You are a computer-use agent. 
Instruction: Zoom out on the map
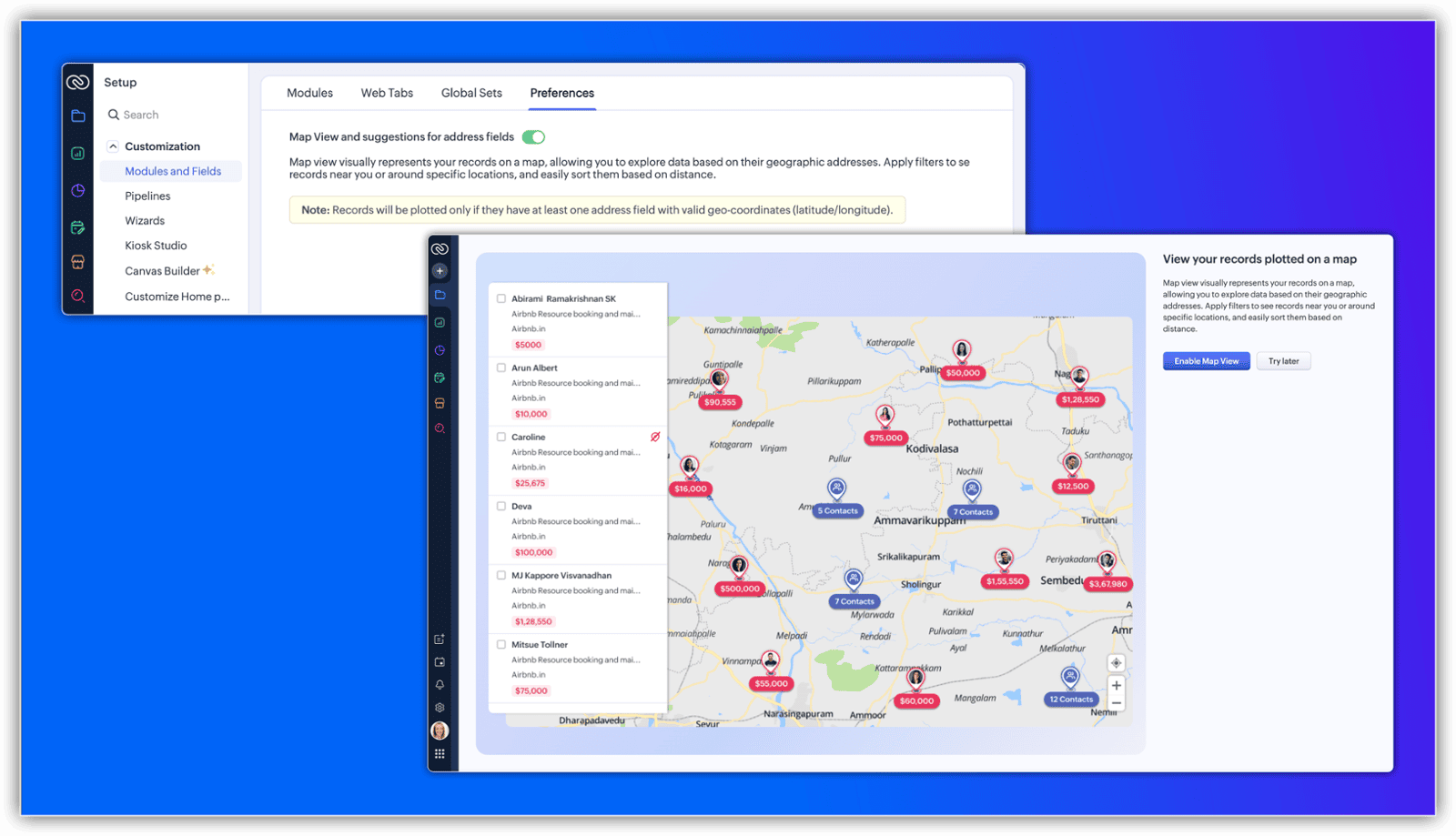click(1116, 703)
